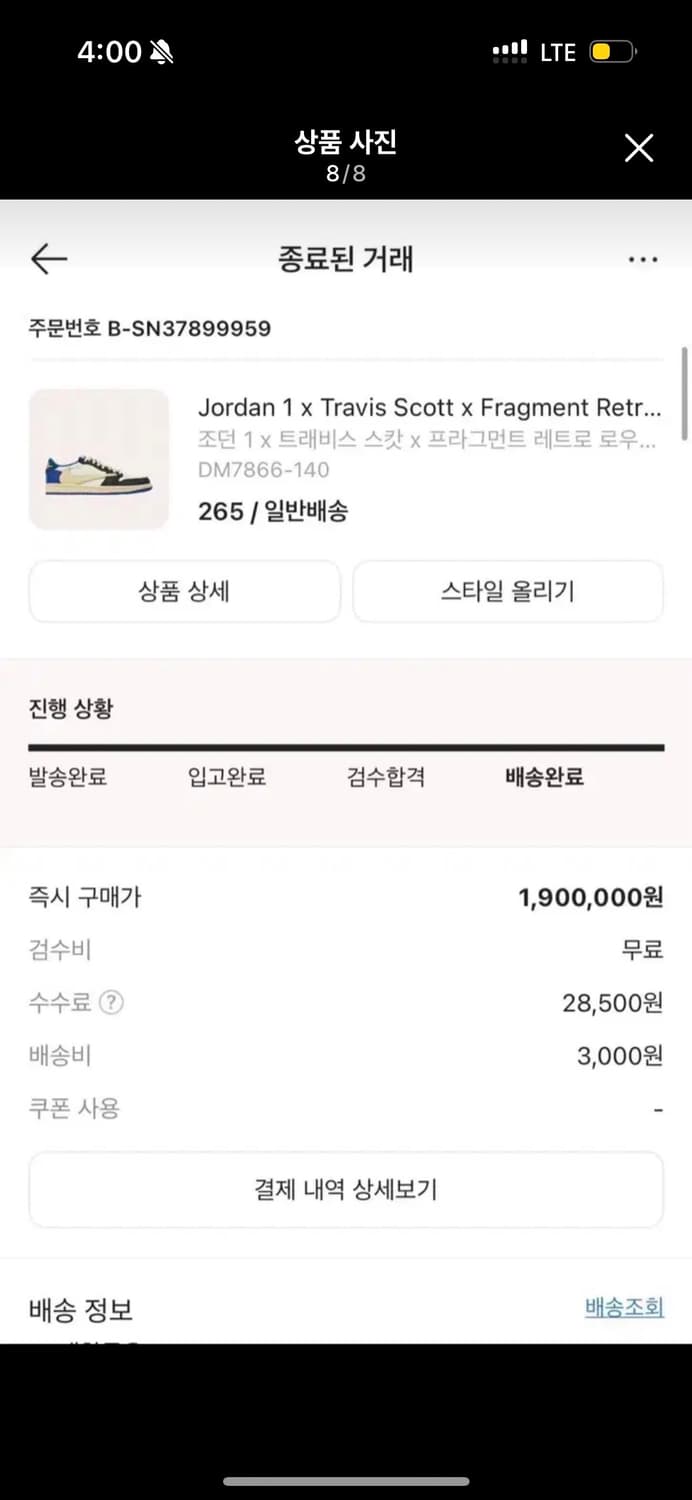Tap the notification muted icon in status bar
The image size is (692, 1500).
[x=160, y=50]
